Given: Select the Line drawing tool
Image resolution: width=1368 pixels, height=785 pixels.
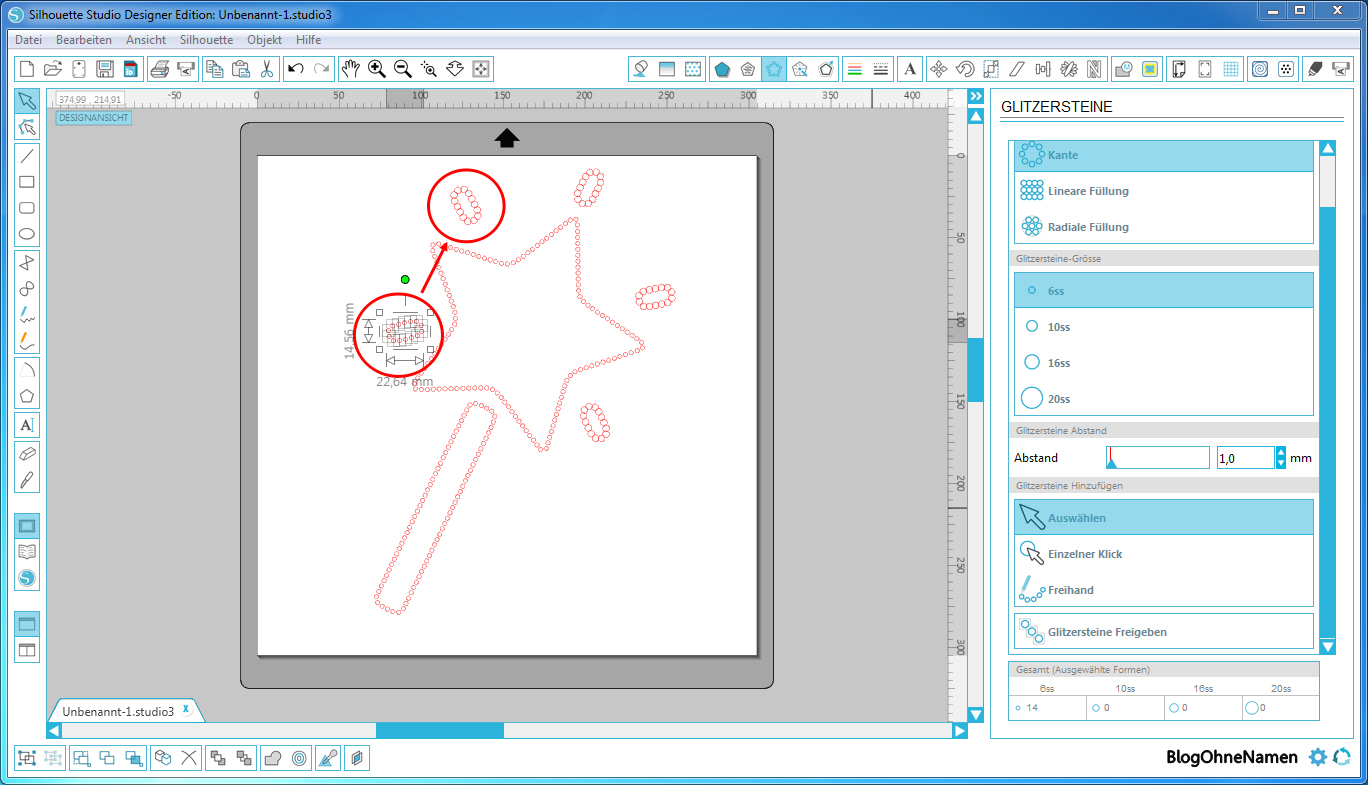Looking at the screenshot, I should click(27, 155).
